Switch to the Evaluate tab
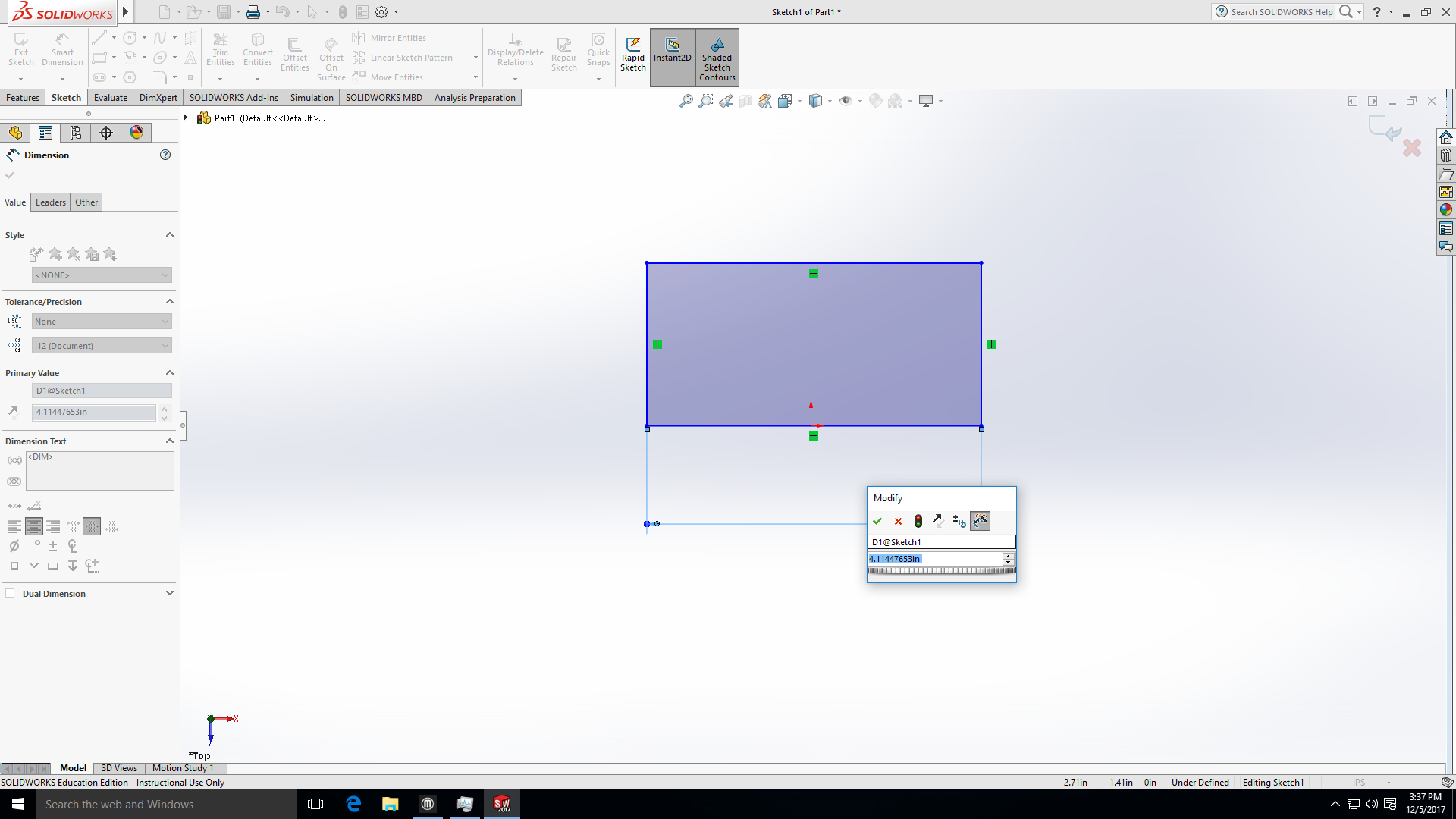 (x=110, y=97)
